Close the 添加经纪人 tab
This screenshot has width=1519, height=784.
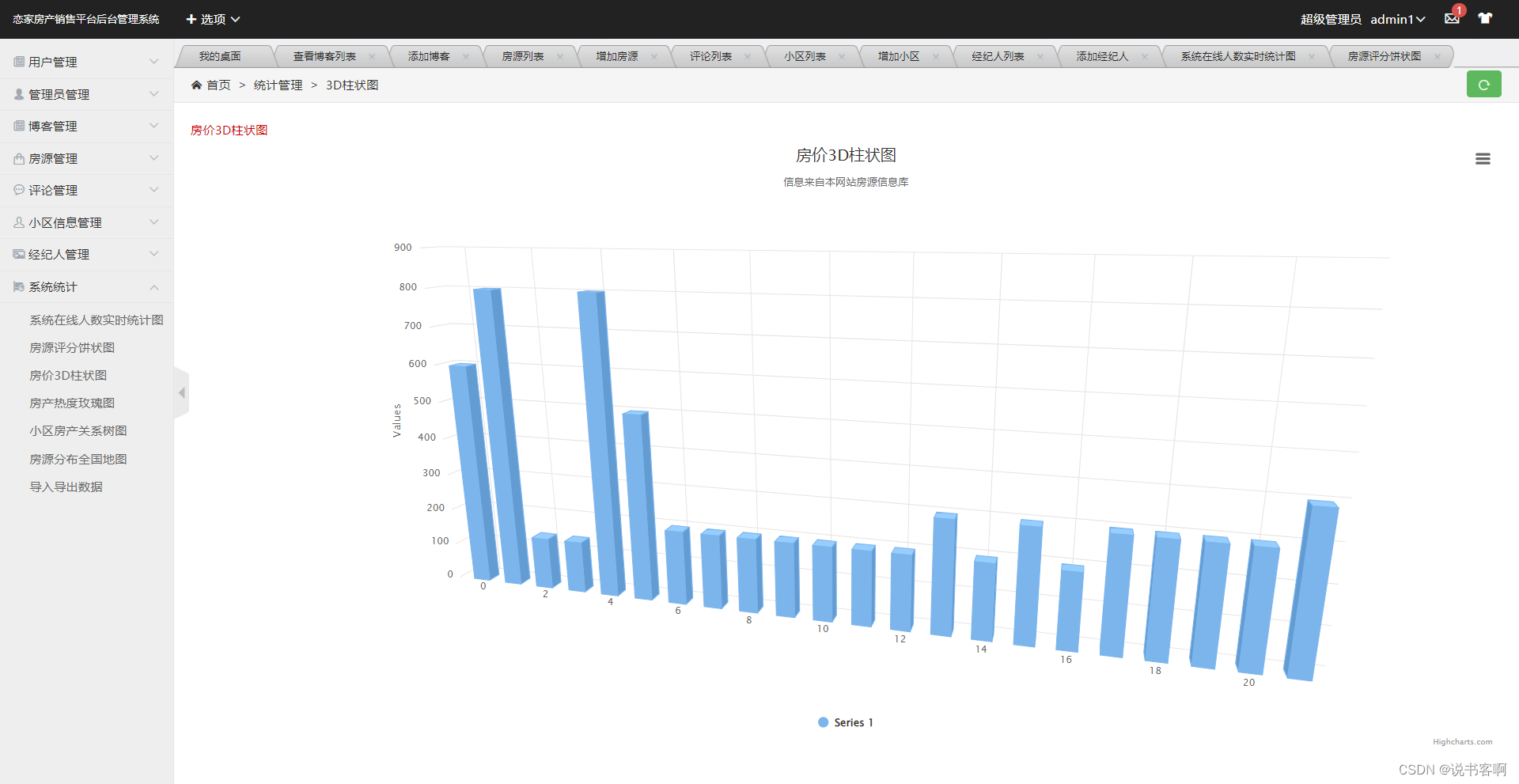pos(1145,56)
